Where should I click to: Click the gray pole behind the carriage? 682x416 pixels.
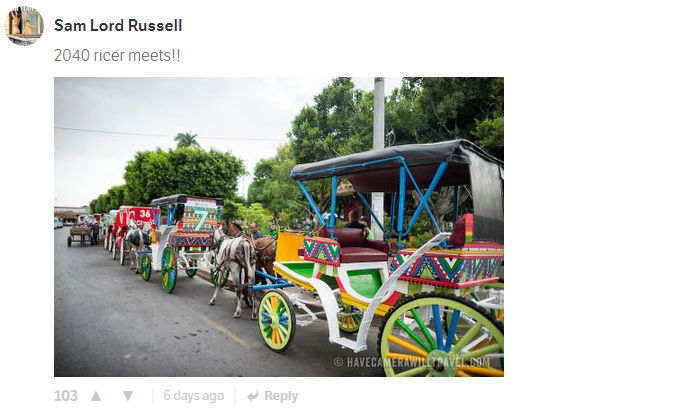pyautogui.click(x=379, y=150)
